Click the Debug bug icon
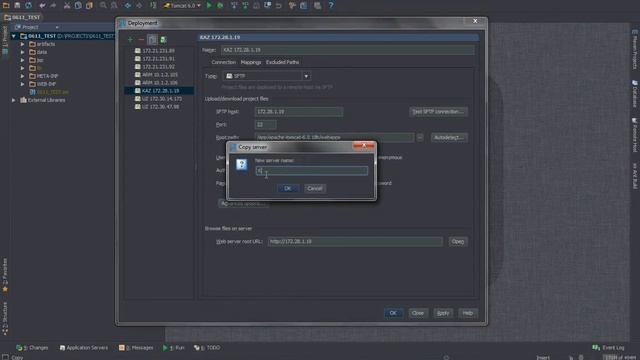 coord(220,5)
